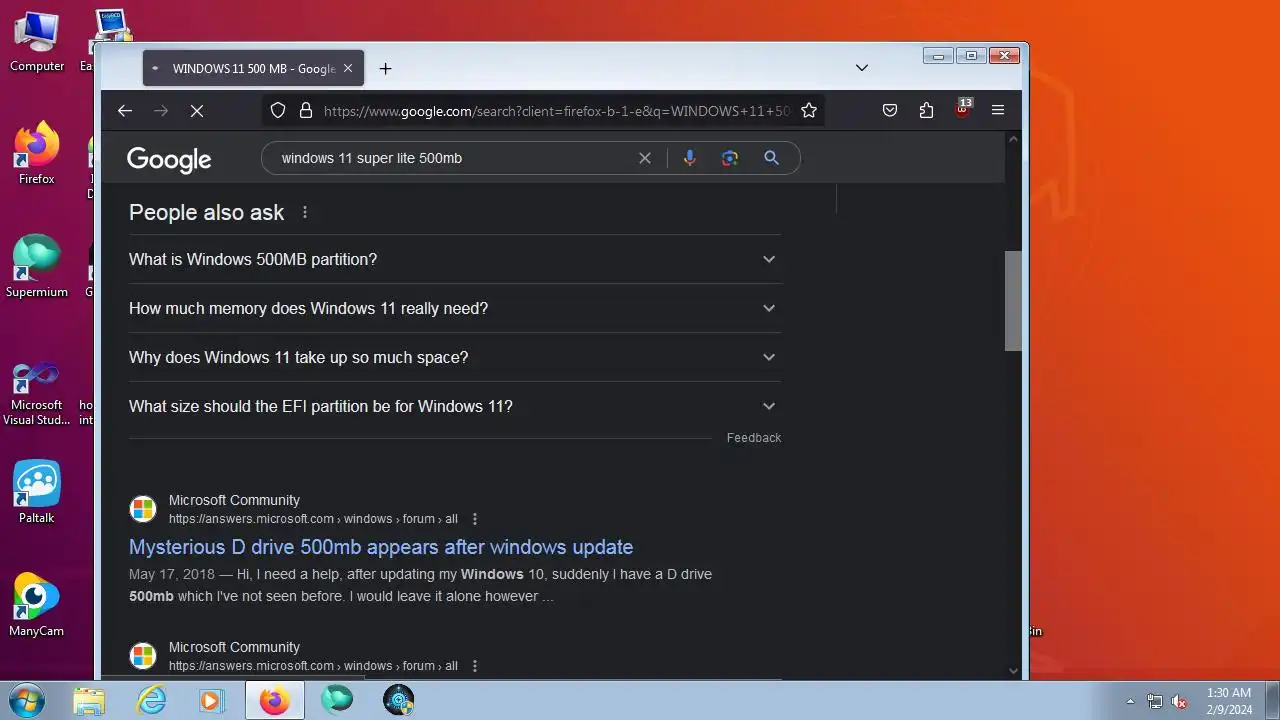Open the muted volume tray icon
The width and height of the screenshot is (1280, 720).
click(1179, 701)
